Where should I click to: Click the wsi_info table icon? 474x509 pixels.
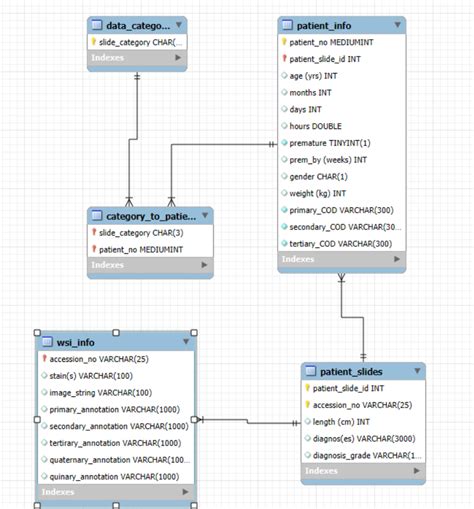click(x=47, y=342)
